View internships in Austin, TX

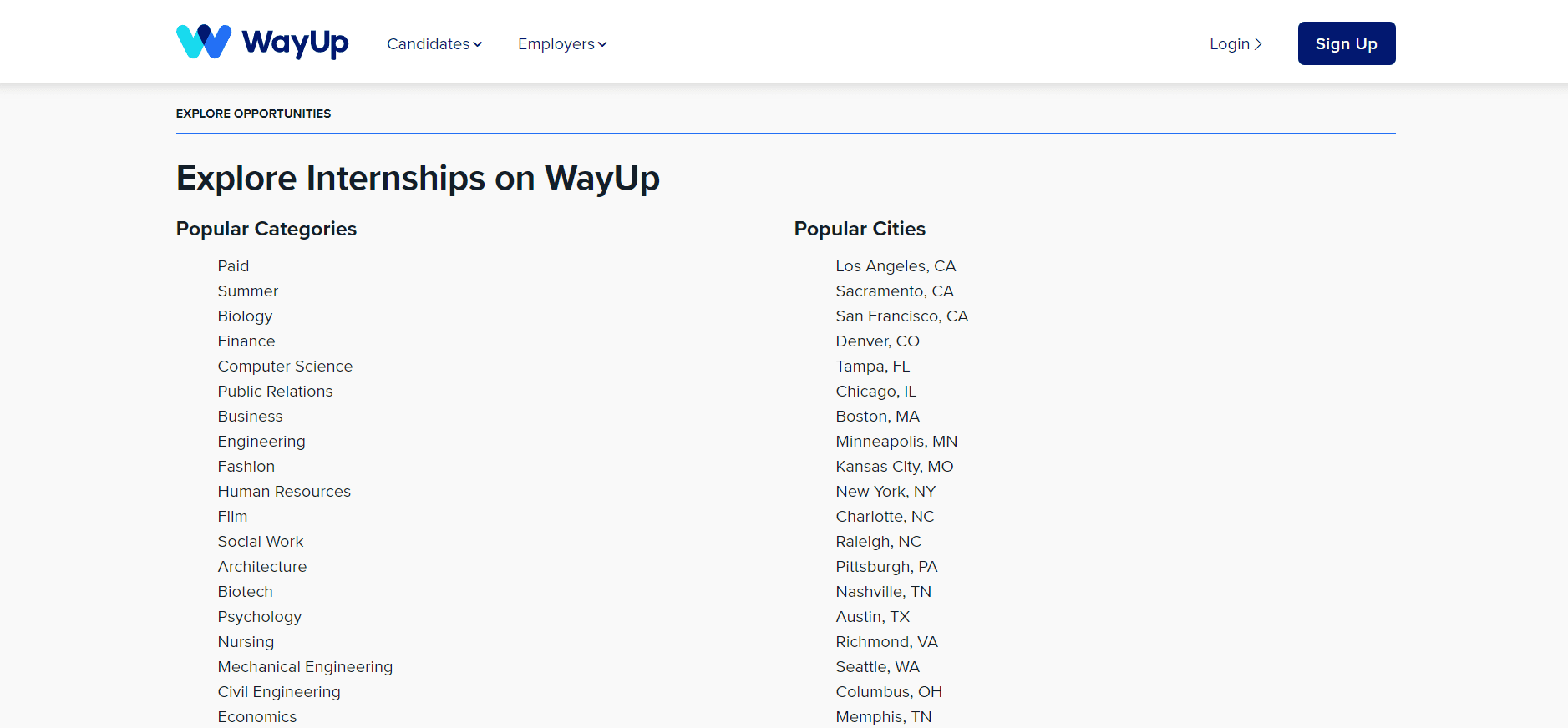tap(872, 617)
